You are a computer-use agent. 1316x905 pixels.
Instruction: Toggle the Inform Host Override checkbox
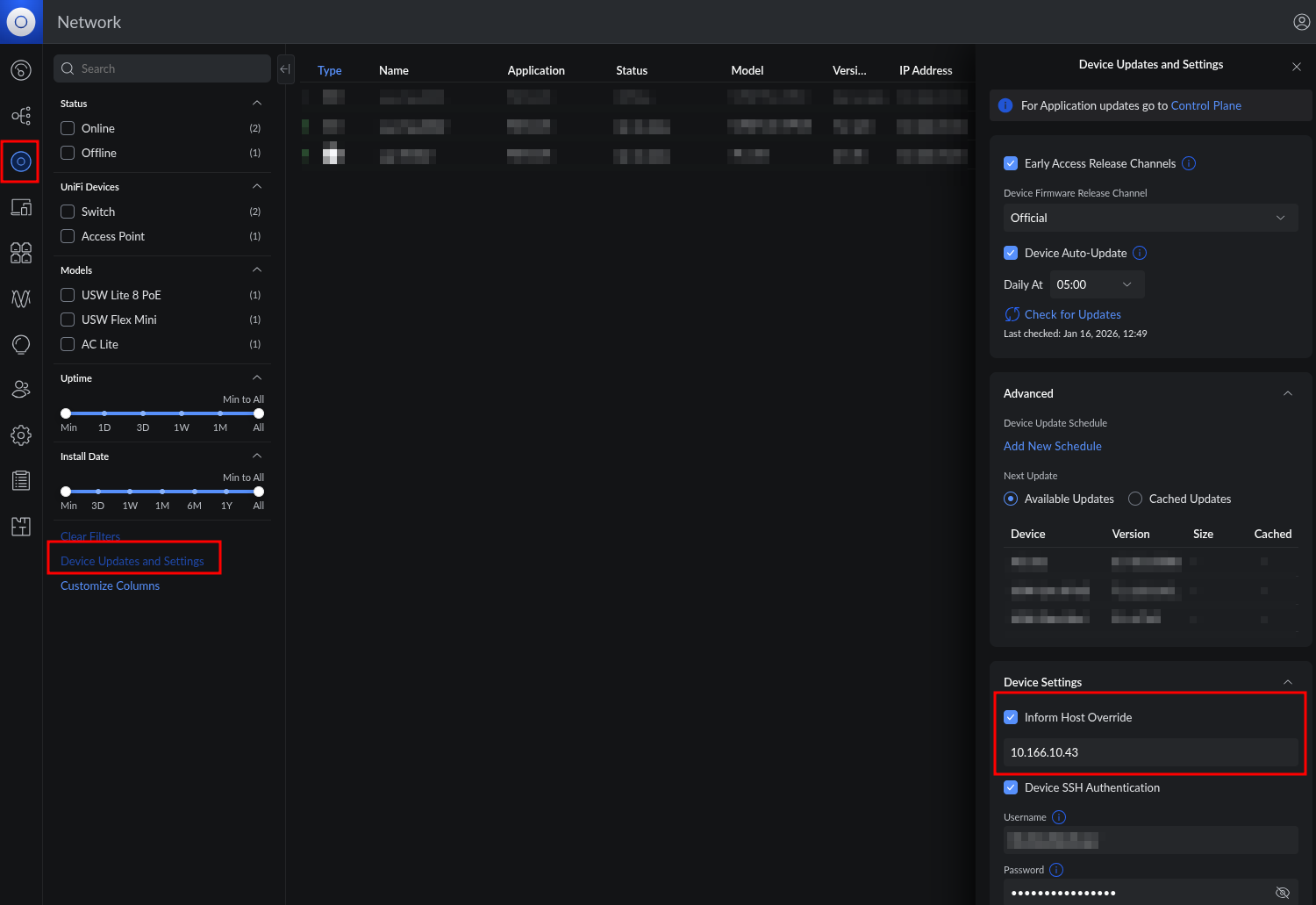[1011, 717]
